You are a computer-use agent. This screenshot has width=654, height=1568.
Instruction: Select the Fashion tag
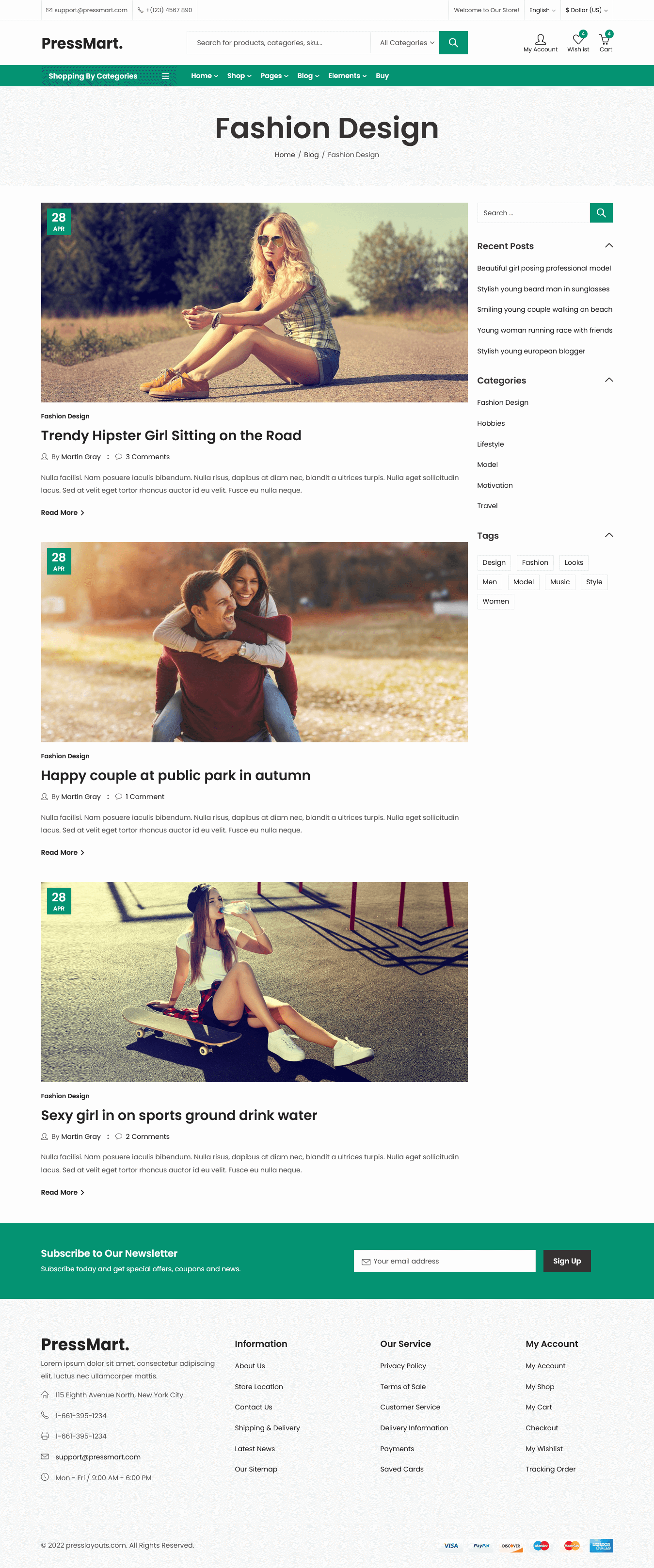pyautogui.click(x=535, y=562)
